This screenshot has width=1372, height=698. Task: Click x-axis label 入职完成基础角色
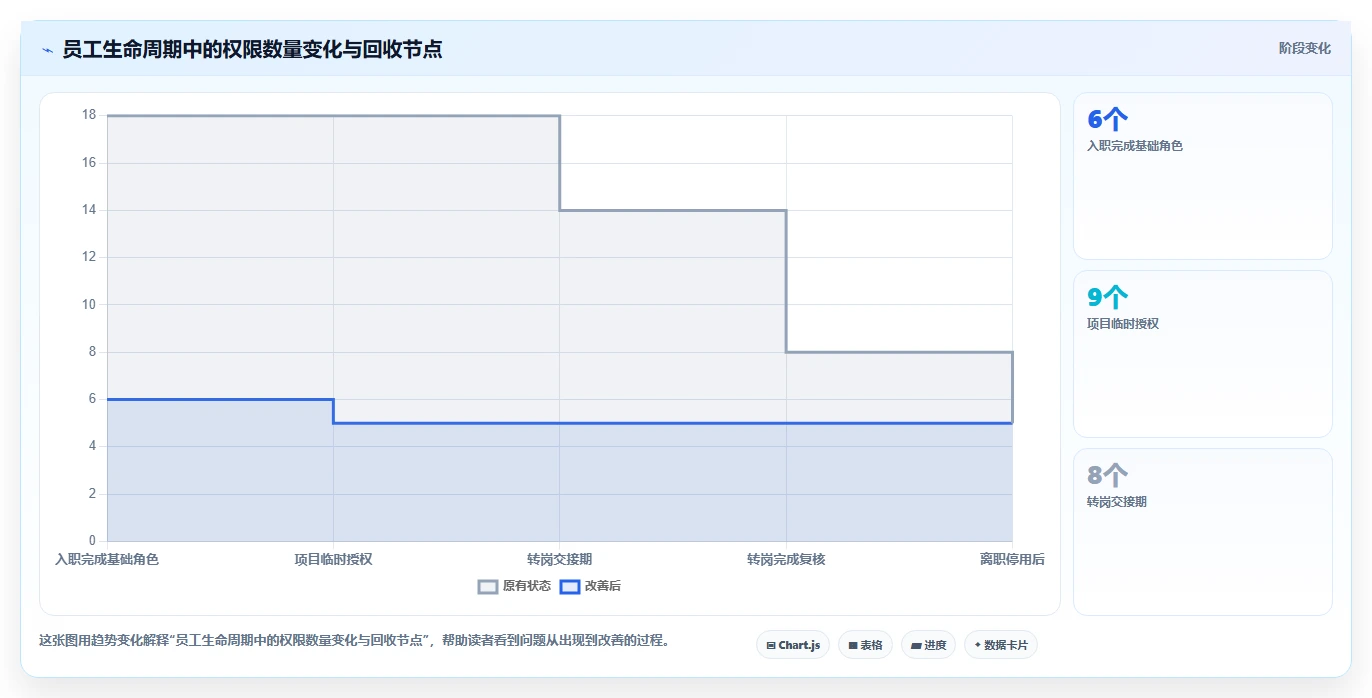tap(107, 559)
